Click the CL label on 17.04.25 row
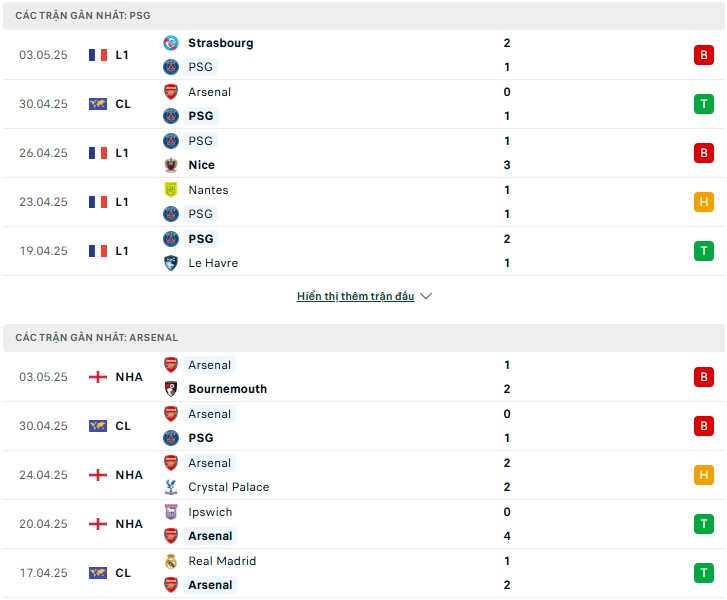Screen dimensions: 727x600 123,573
